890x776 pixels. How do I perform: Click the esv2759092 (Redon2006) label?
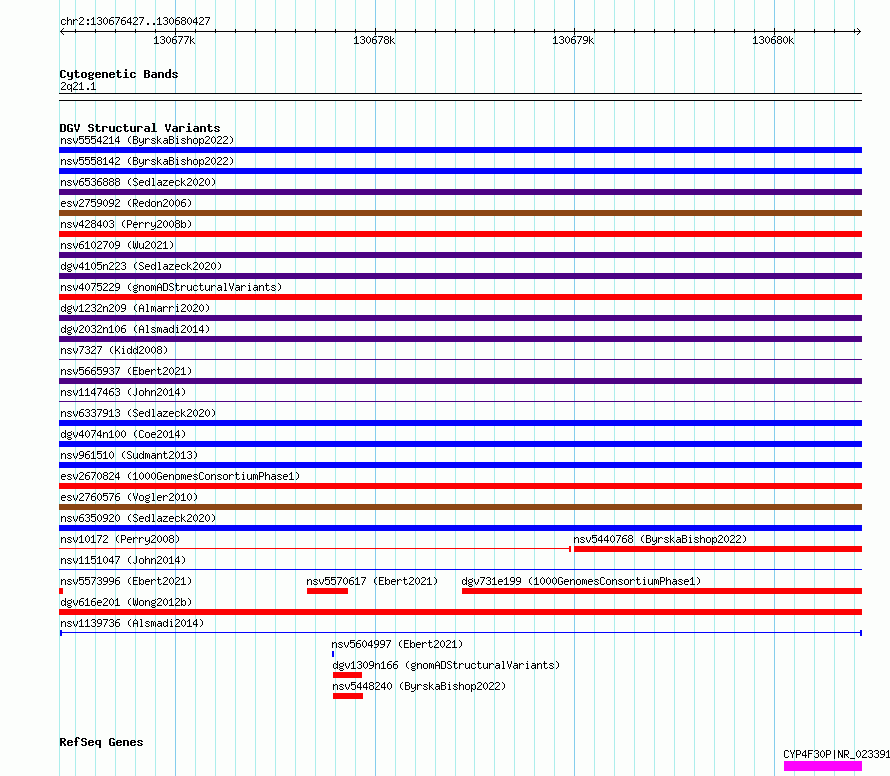point(126,203)
